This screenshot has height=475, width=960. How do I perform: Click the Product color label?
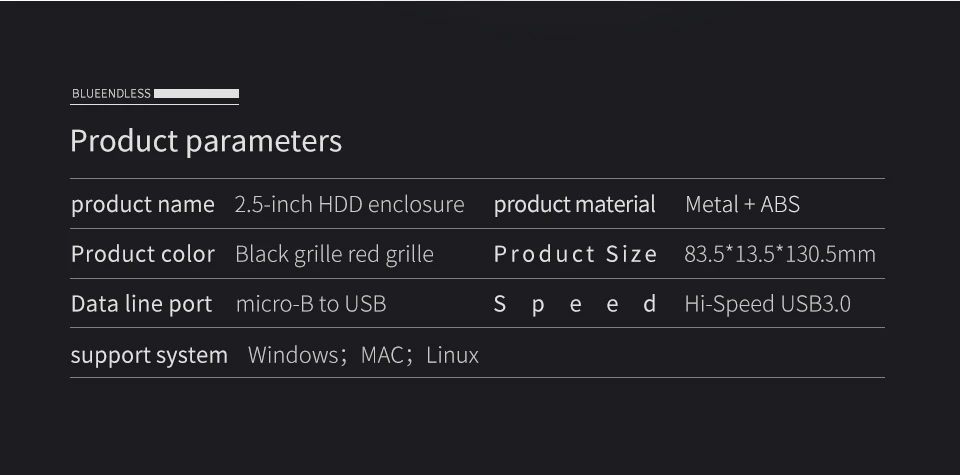pyautogui.click(x=143, y=254)
